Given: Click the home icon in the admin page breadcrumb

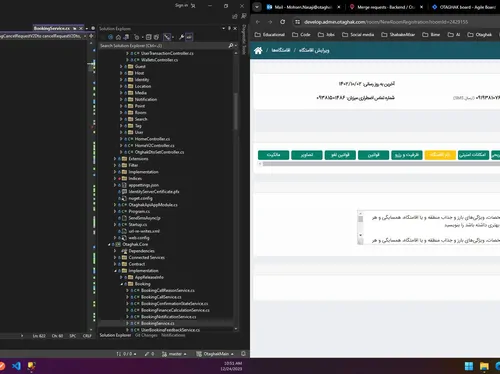Looking at the screenshot, I should (x=258, y=50).
